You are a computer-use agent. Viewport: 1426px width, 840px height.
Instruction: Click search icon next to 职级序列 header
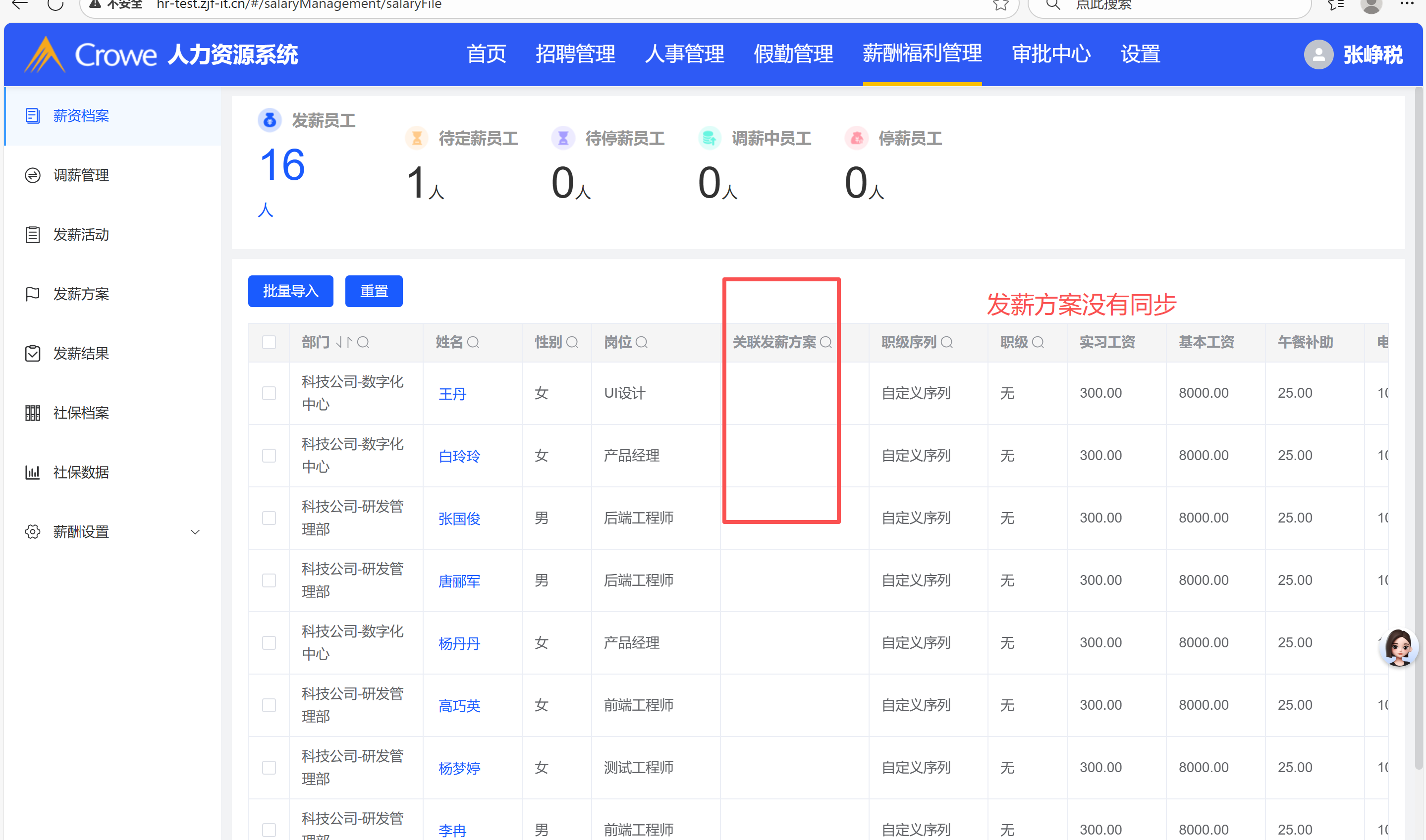pos(946,342)
